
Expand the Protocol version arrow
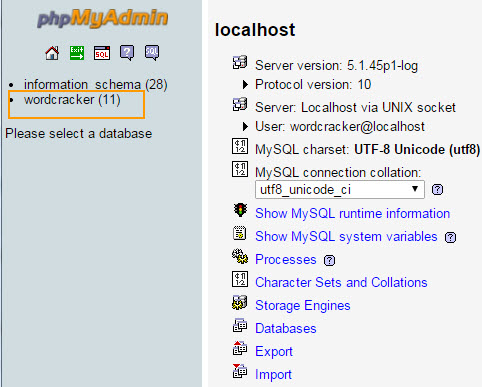245,84
